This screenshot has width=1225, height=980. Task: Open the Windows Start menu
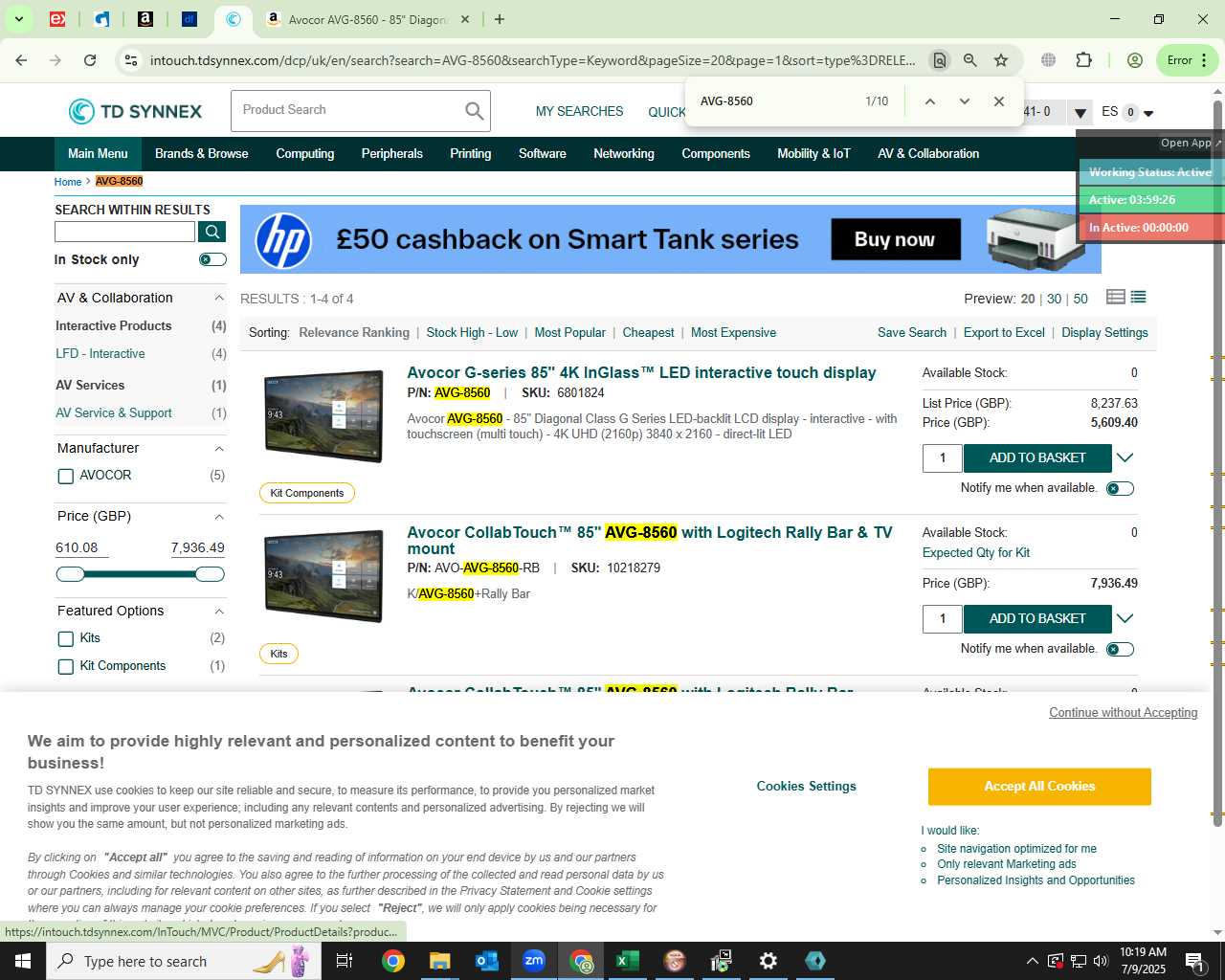tap(23, 961)
